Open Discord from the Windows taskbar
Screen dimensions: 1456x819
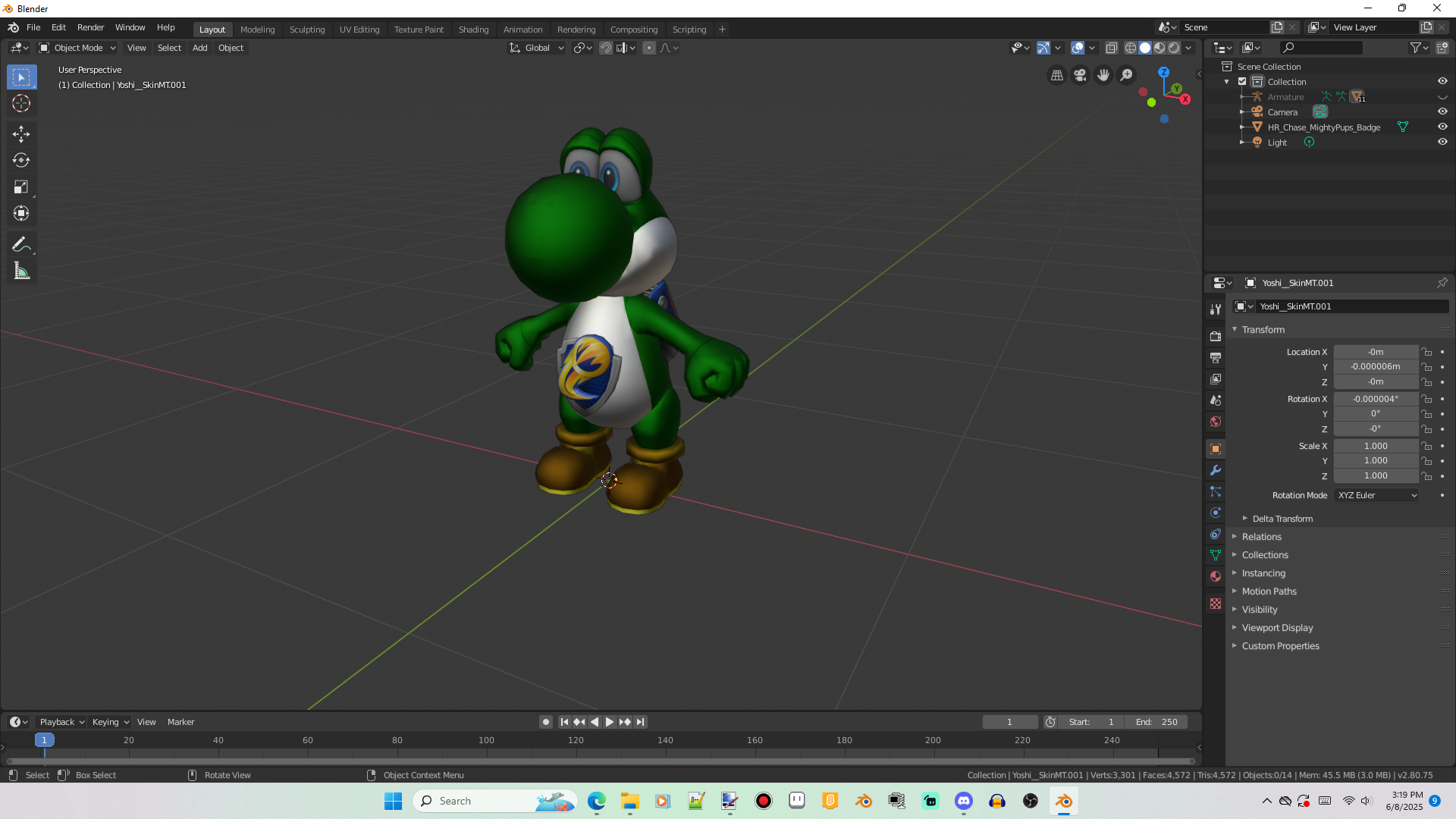tap(964, 801)
